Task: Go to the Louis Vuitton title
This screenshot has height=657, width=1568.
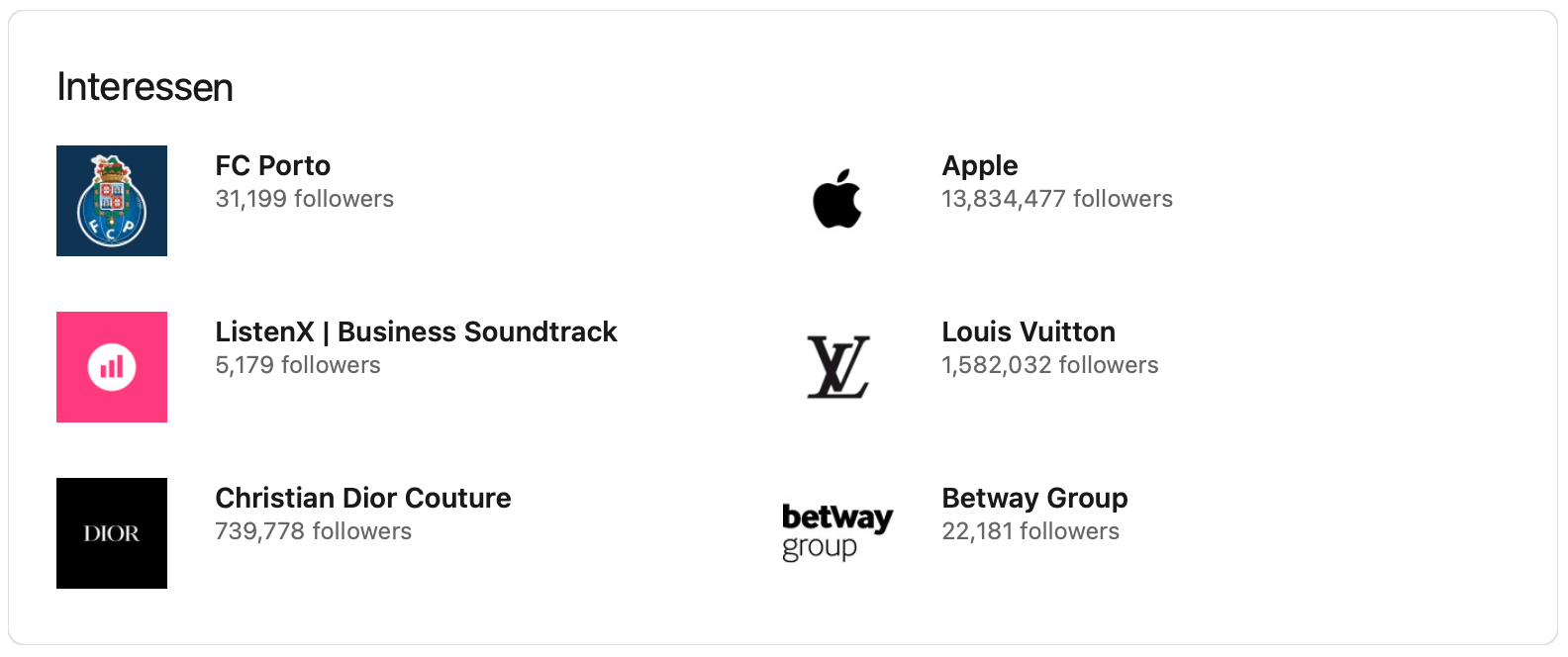Action: 1029,331
